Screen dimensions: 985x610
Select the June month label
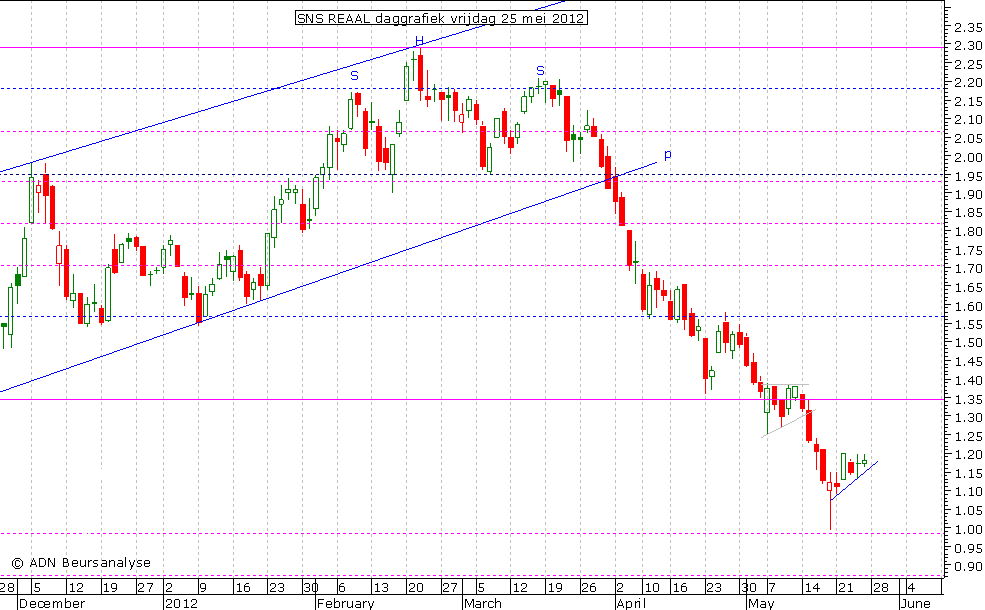point(915,603)
